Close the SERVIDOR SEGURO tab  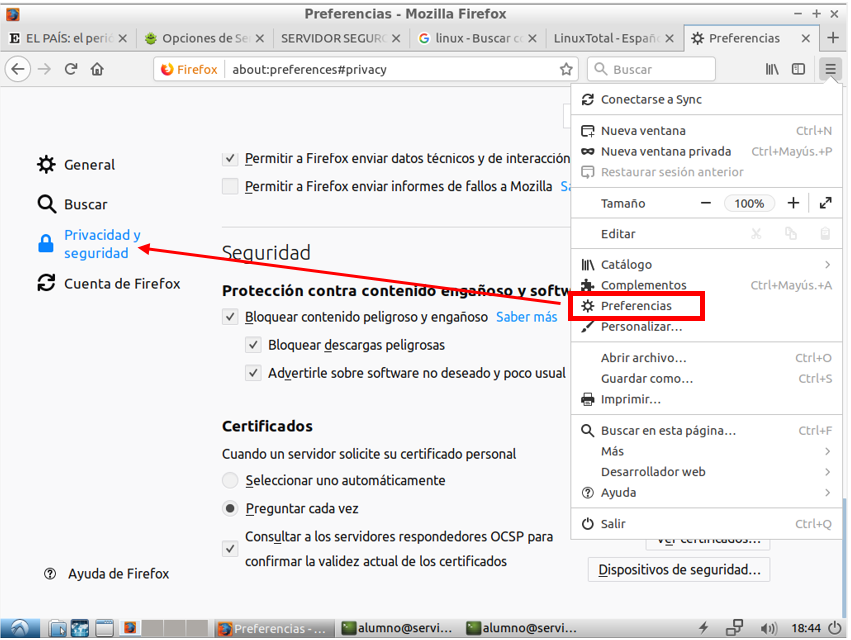coord(396,39)
